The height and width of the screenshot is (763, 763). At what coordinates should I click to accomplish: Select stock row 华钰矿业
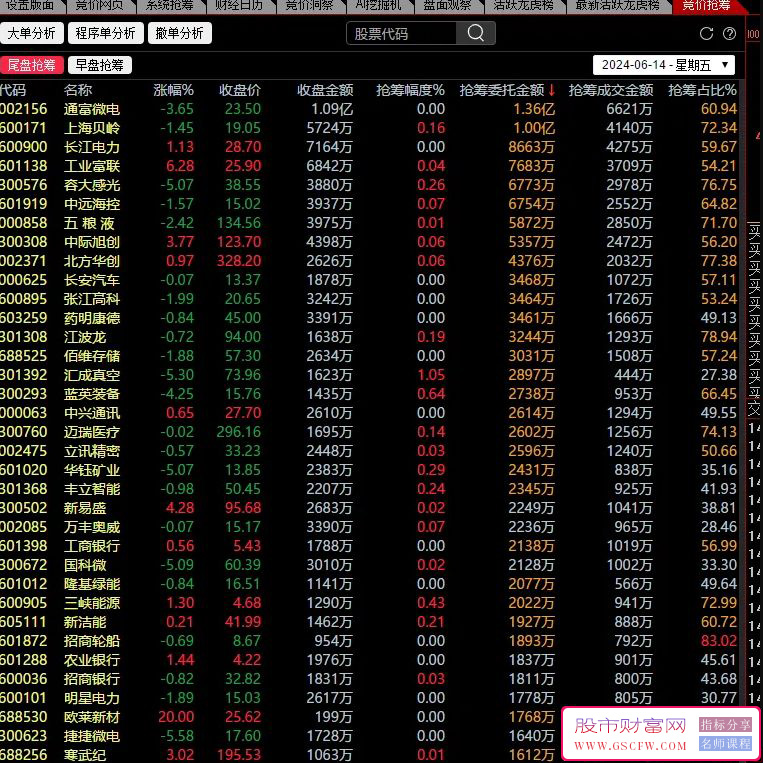pos(368,470)
